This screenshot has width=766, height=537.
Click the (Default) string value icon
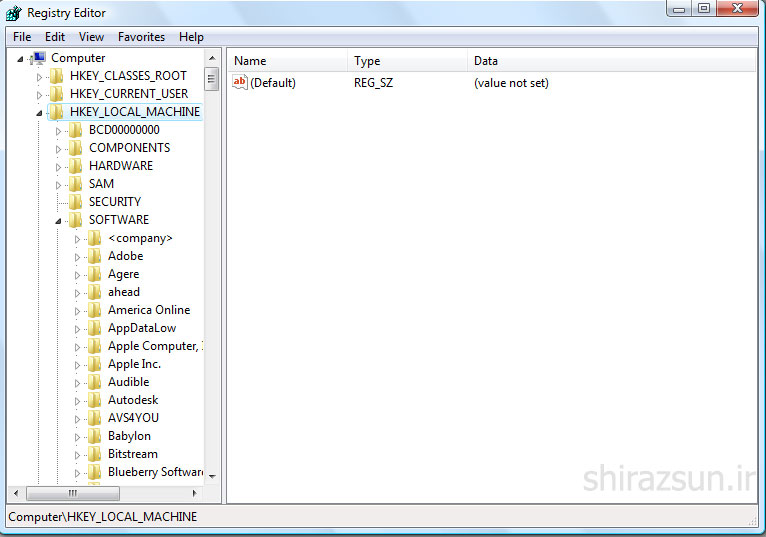(x=240, y=82)
